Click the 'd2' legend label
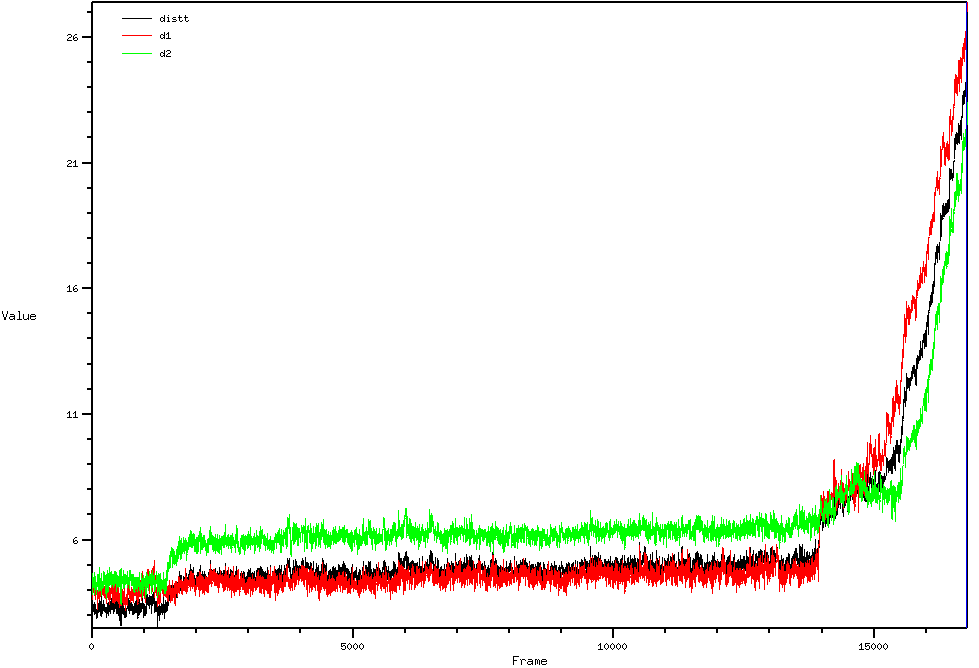The image size is (979, 668). pos(165,54)
